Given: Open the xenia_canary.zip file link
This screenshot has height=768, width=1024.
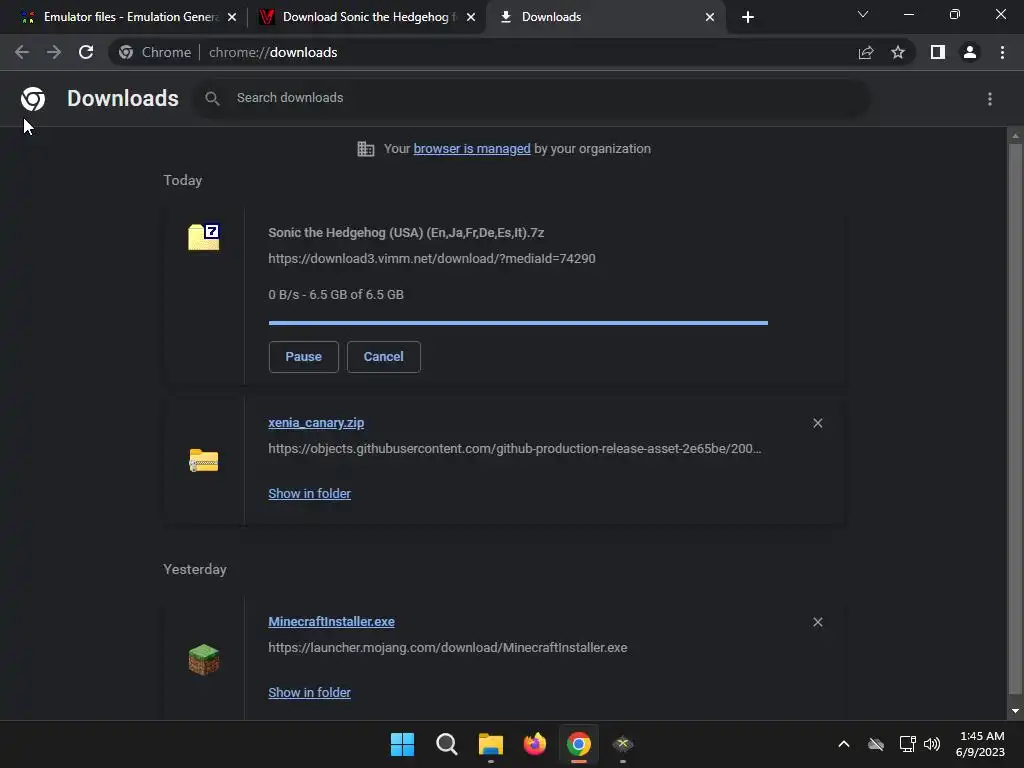Looking at the screenshot, I should click(316, 423).
